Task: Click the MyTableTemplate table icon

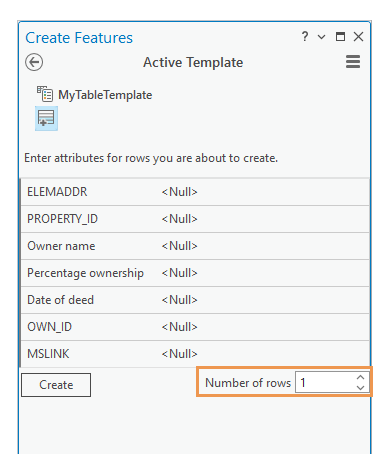Action: [45, 94]
